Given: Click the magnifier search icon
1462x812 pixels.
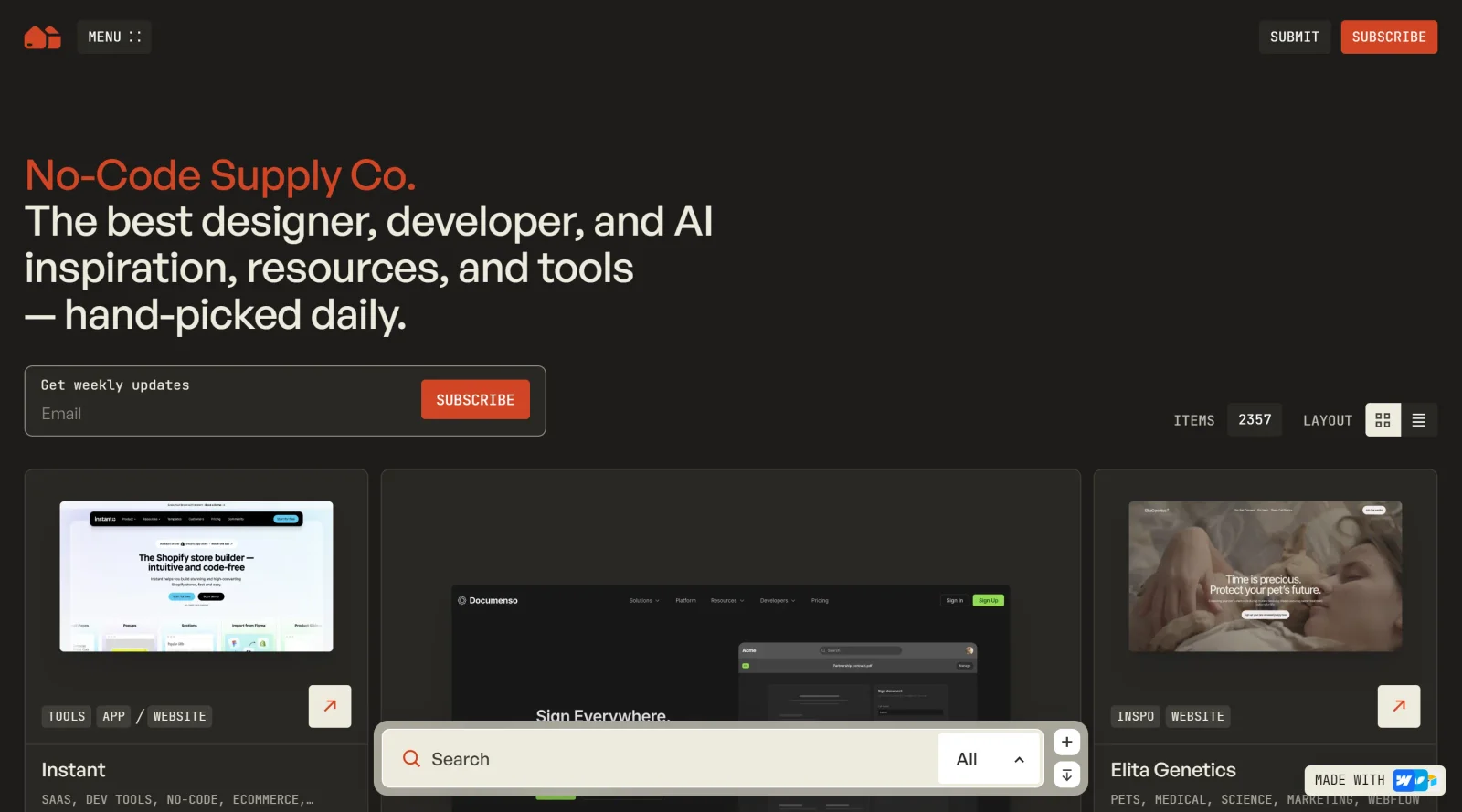Looking at the screenshot, I should 412,759.
